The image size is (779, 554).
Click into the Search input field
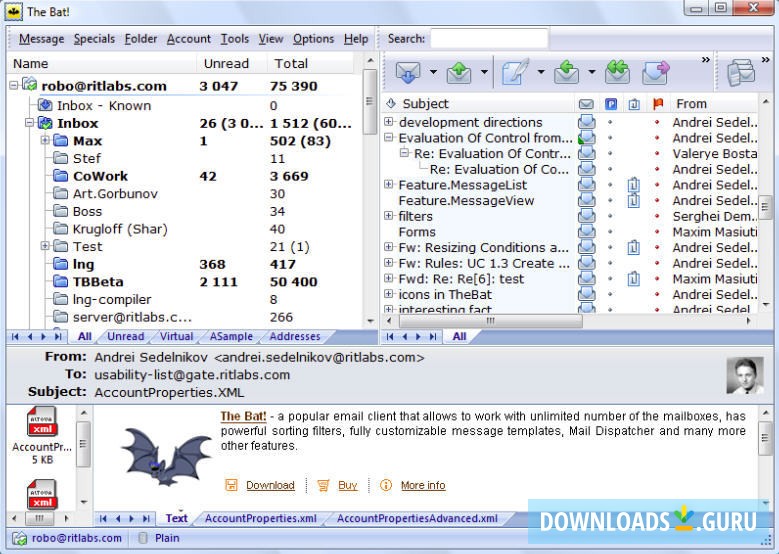pyautogui.click(x=489, y=39)
